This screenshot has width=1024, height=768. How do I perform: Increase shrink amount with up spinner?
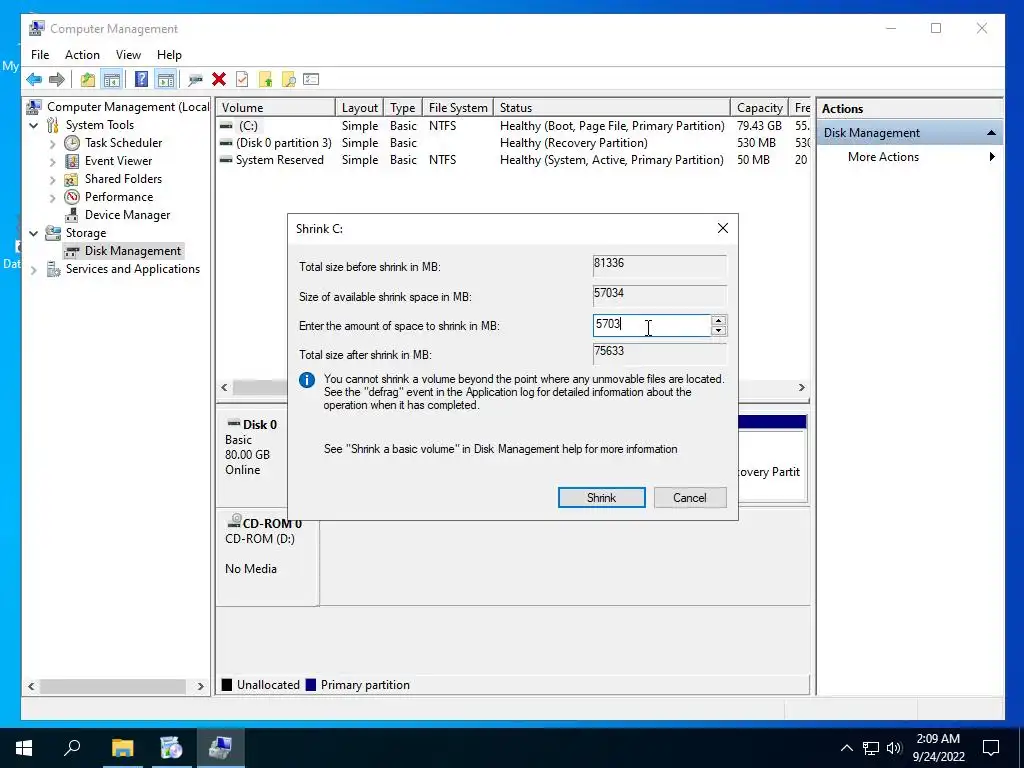718,320
